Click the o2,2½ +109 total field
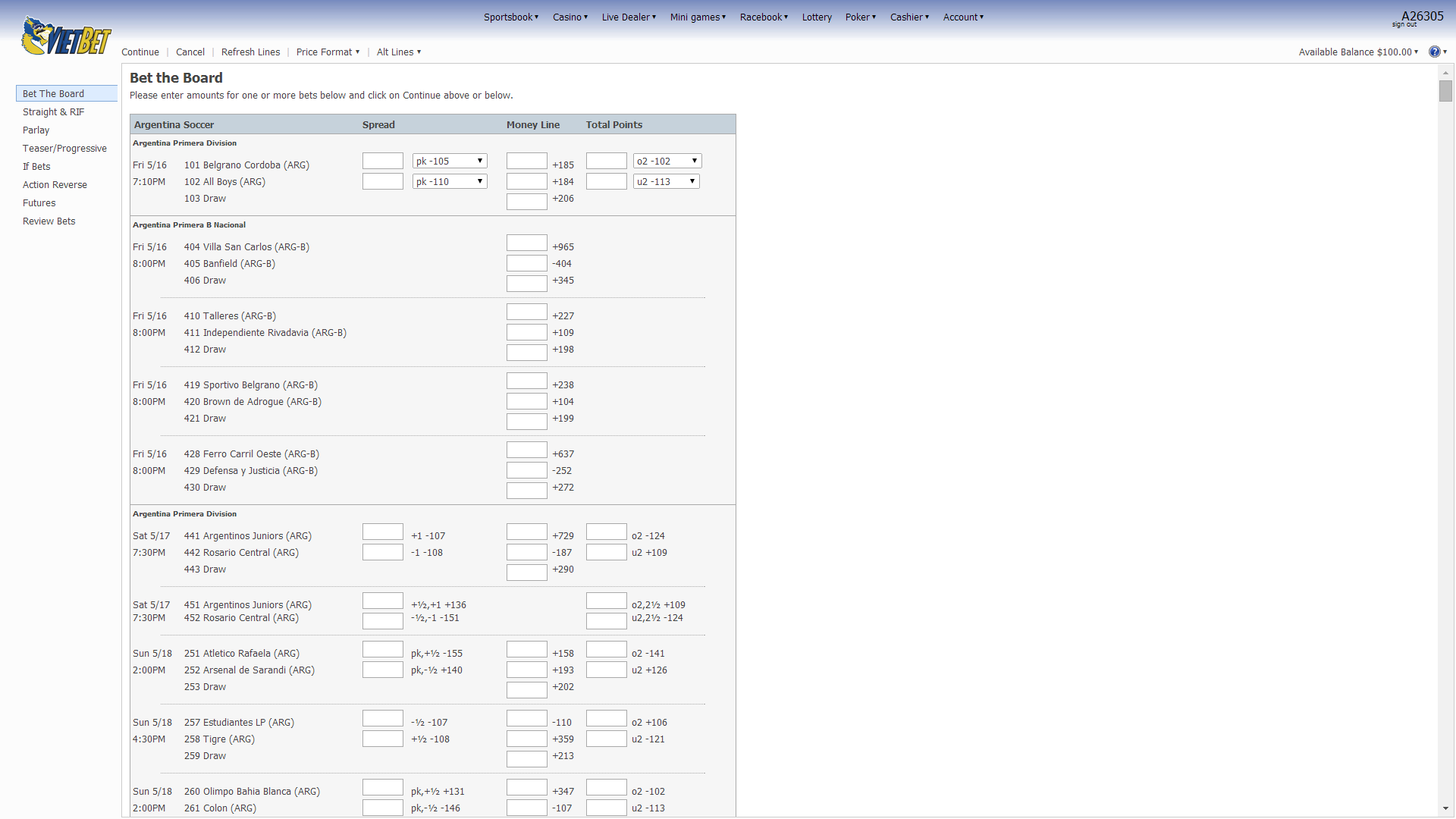The image size is (1456, 819). [x=607, y=601]
